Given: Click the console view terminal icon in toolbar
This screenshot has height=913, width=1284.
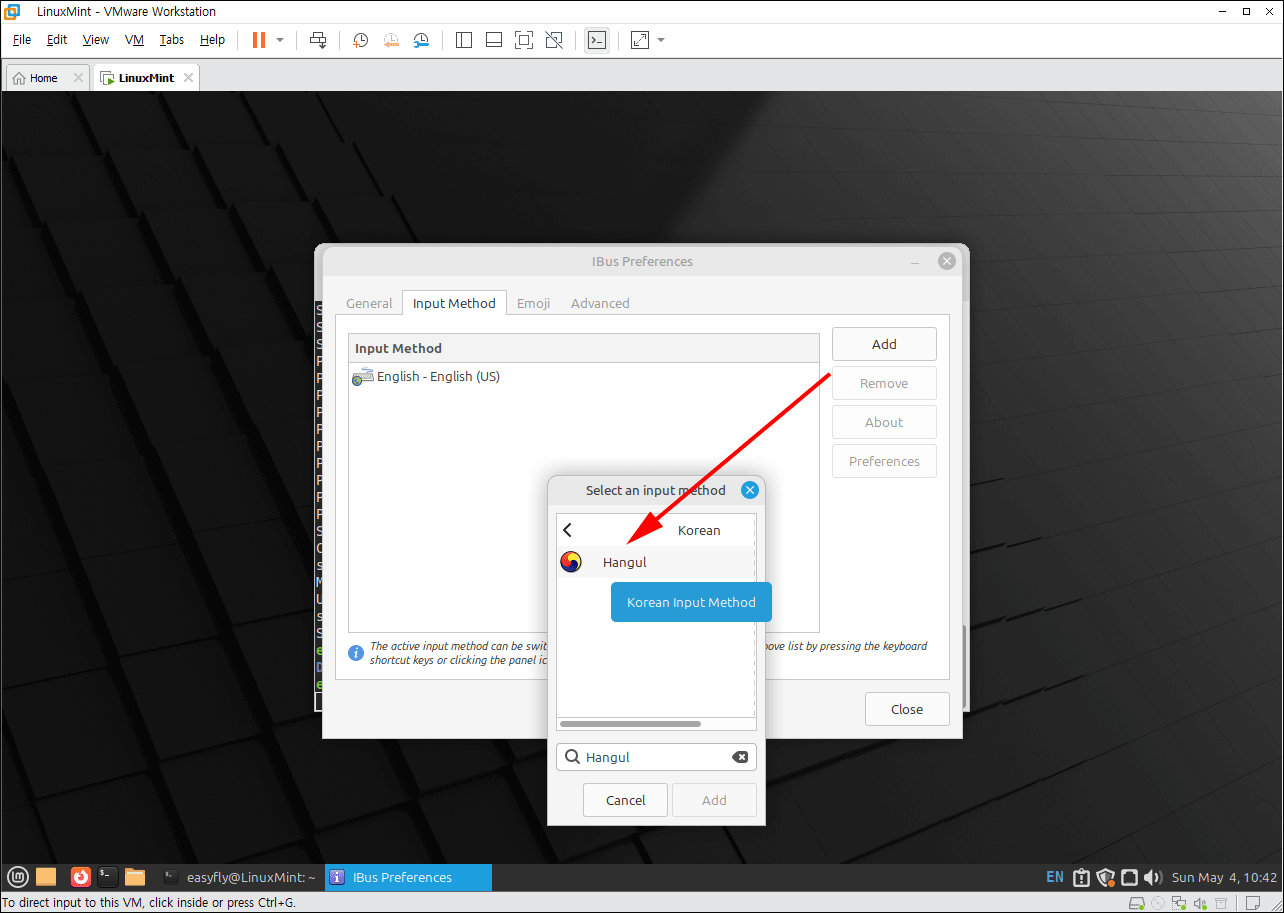Looking at the screenshot, I should coord(597,40).
